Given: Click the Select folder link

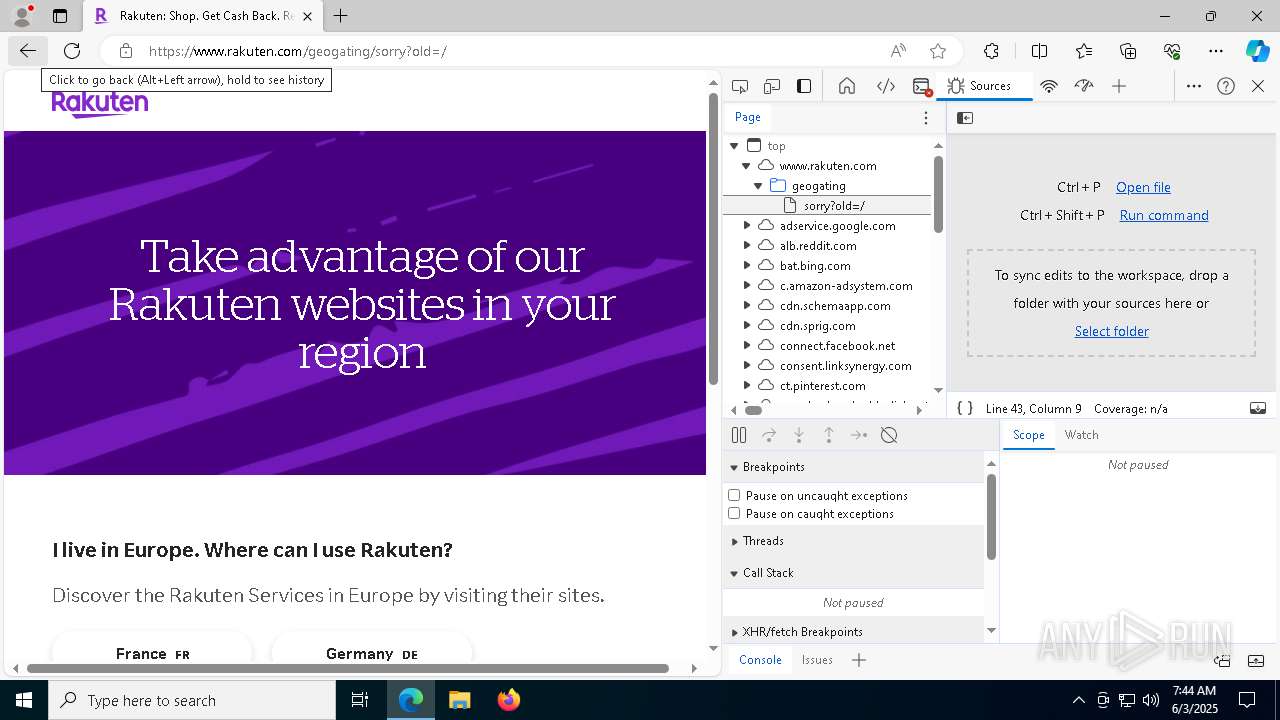Looking at the screenshot, I should pos(1111,331).
